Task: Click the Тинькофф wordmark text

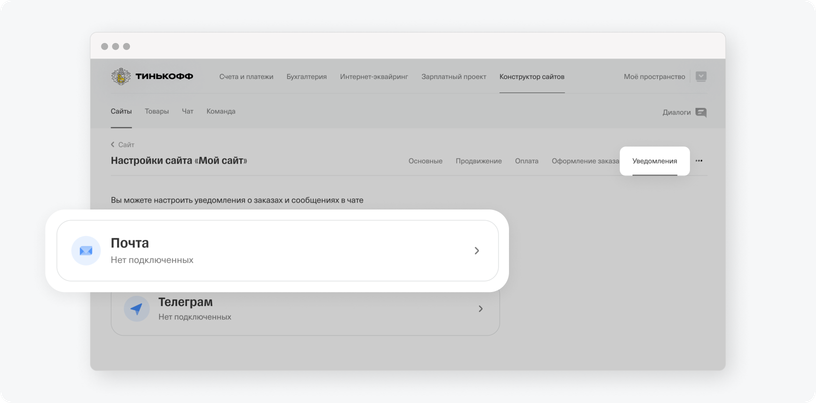Action: (164, 77)
